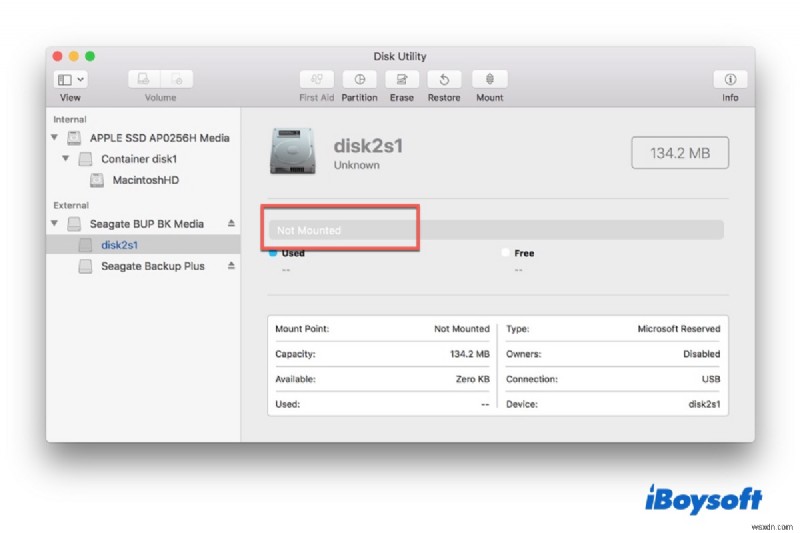Image resolution: width=800 pixels, height=533 pixels.
Task: Collapse the APPLE SSD AP0256H Media disk
Action: pos(55,138)
